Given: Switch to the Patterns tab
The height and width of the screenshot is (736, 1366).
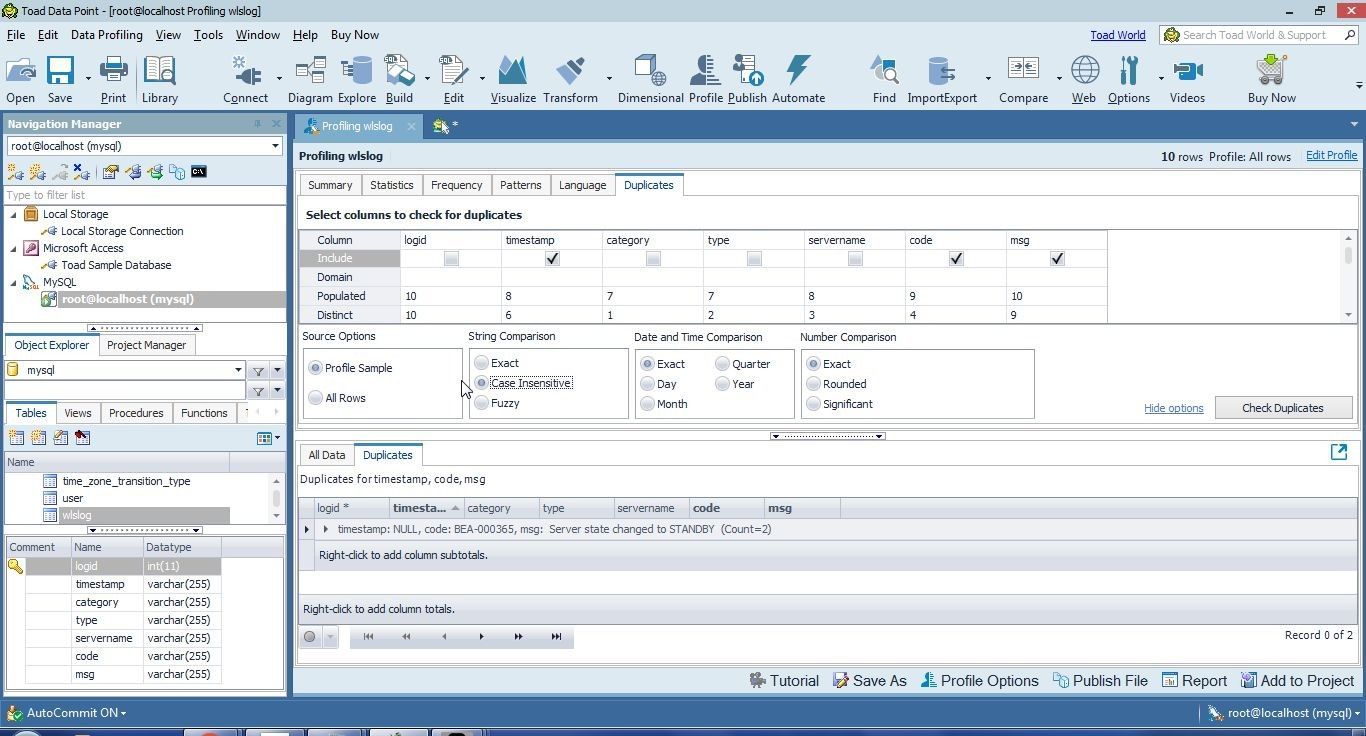Looking at the screenshot, I should 520,185.
